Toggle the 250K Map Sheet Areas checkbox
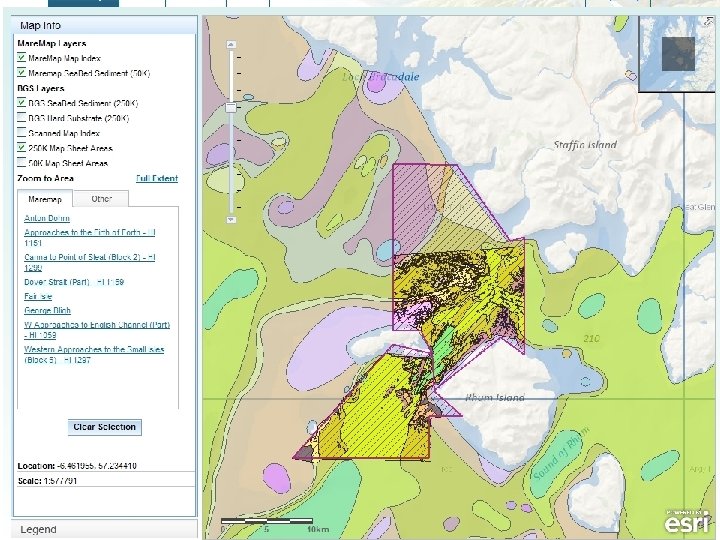The height and width of the screenshot is (540, 720). 21,147
